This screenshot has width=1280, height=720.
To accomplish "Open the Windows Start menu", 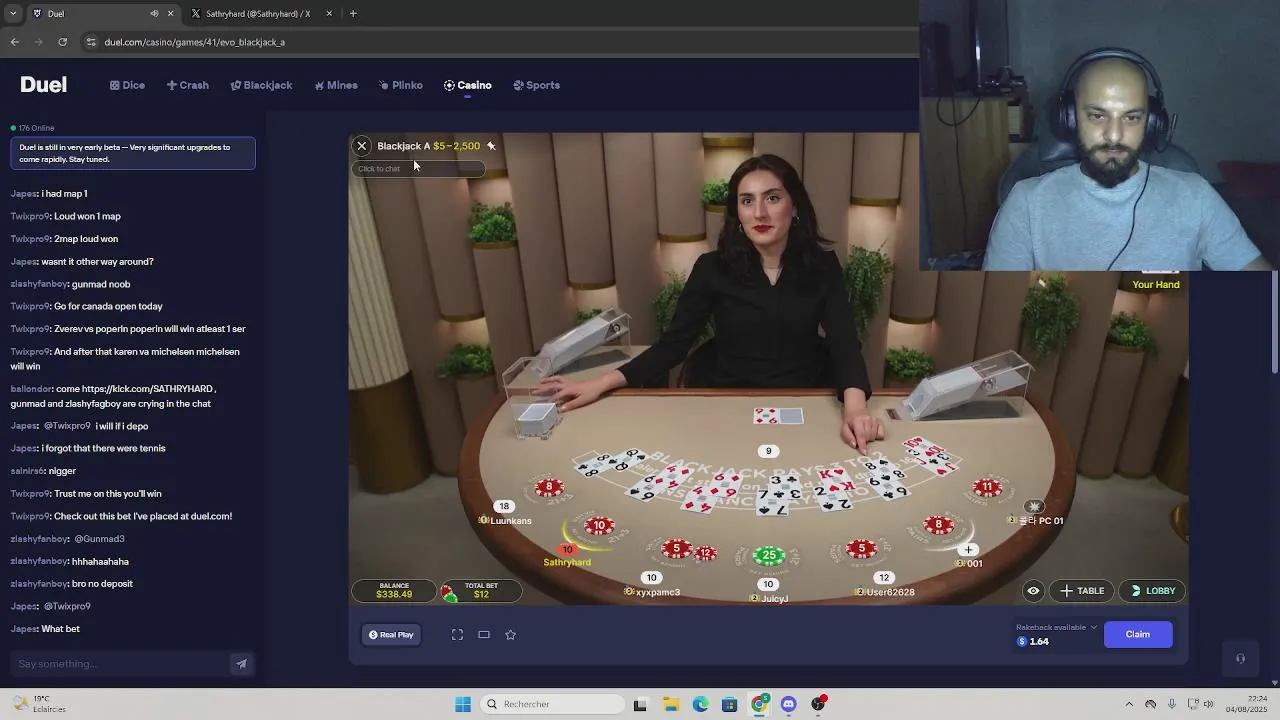I will (463, 704).
